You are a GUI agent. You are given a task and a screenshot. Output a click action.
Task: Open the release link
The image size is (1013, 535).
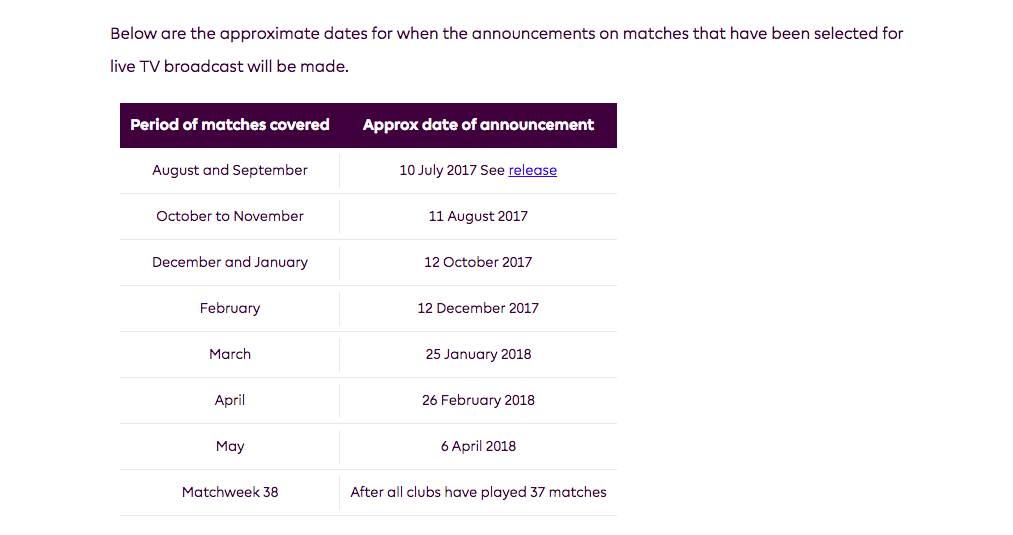pyautogui.click(x=532, y=170)
